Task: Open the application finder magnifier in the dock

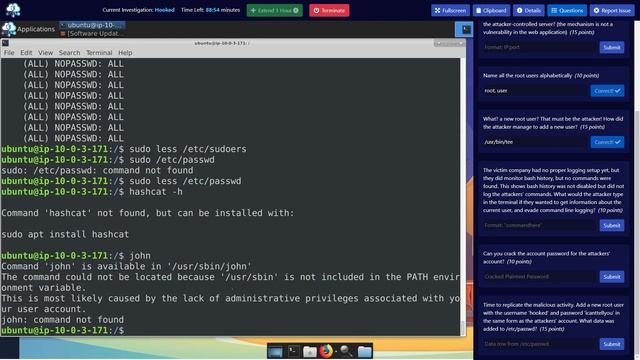Action: point(346,351)
